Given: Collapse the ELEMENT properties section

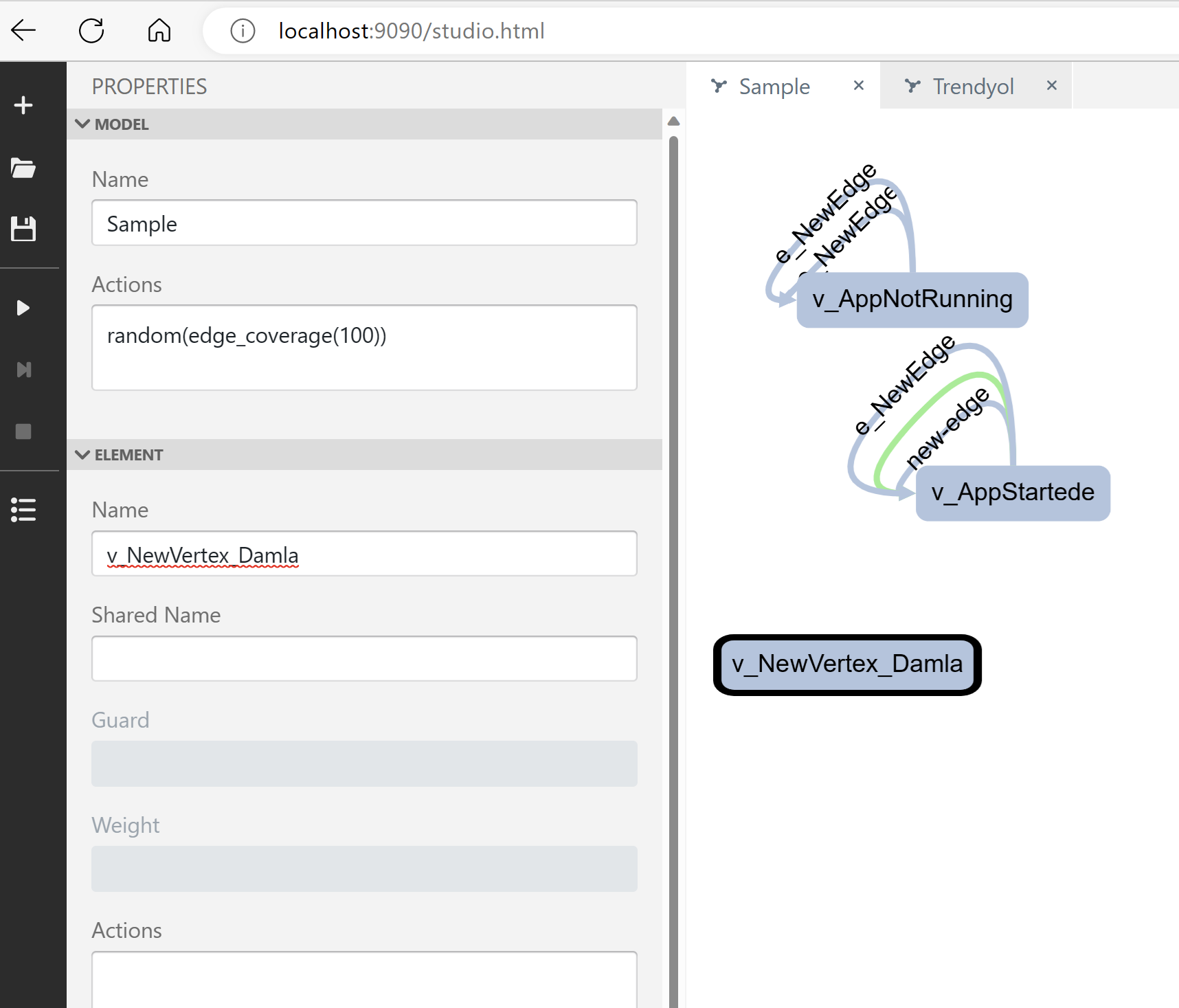Looking at the screenshot, I should pyautogui.click(x=82, y=454).
